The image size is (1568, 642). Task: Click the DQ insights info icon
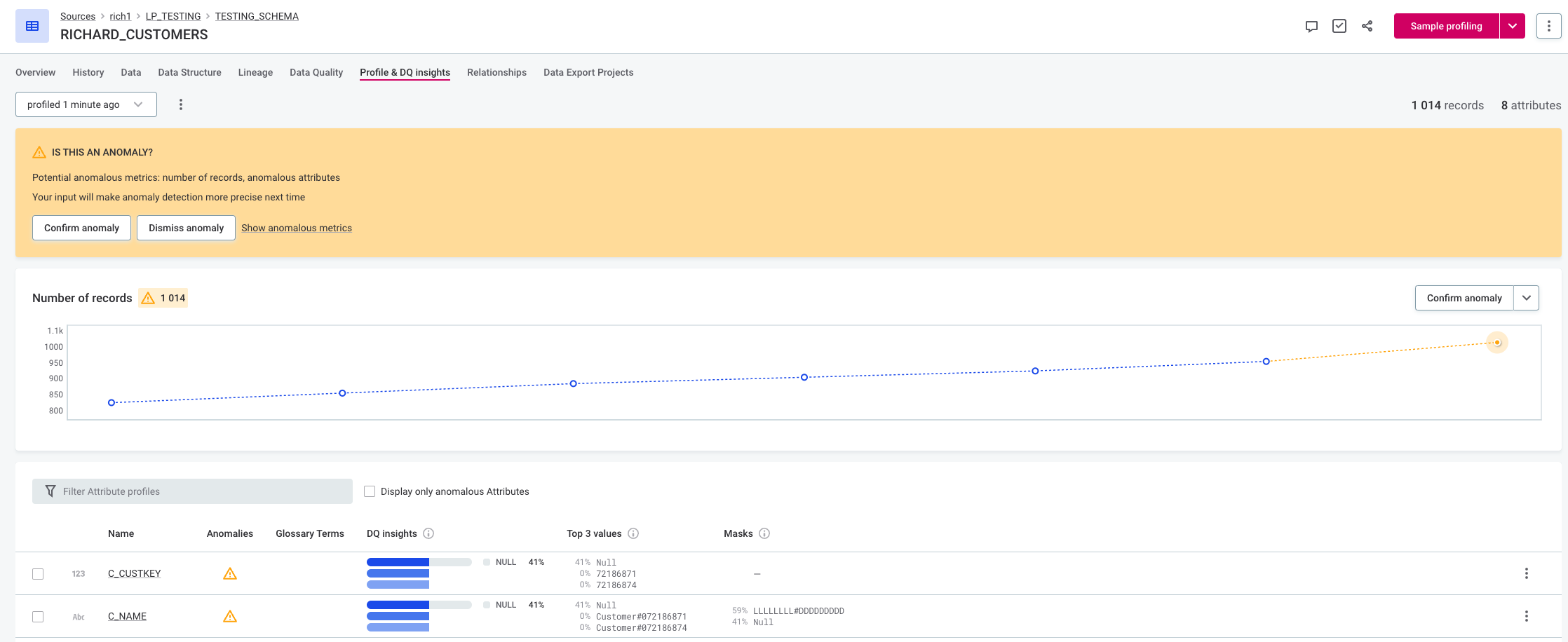428,533
